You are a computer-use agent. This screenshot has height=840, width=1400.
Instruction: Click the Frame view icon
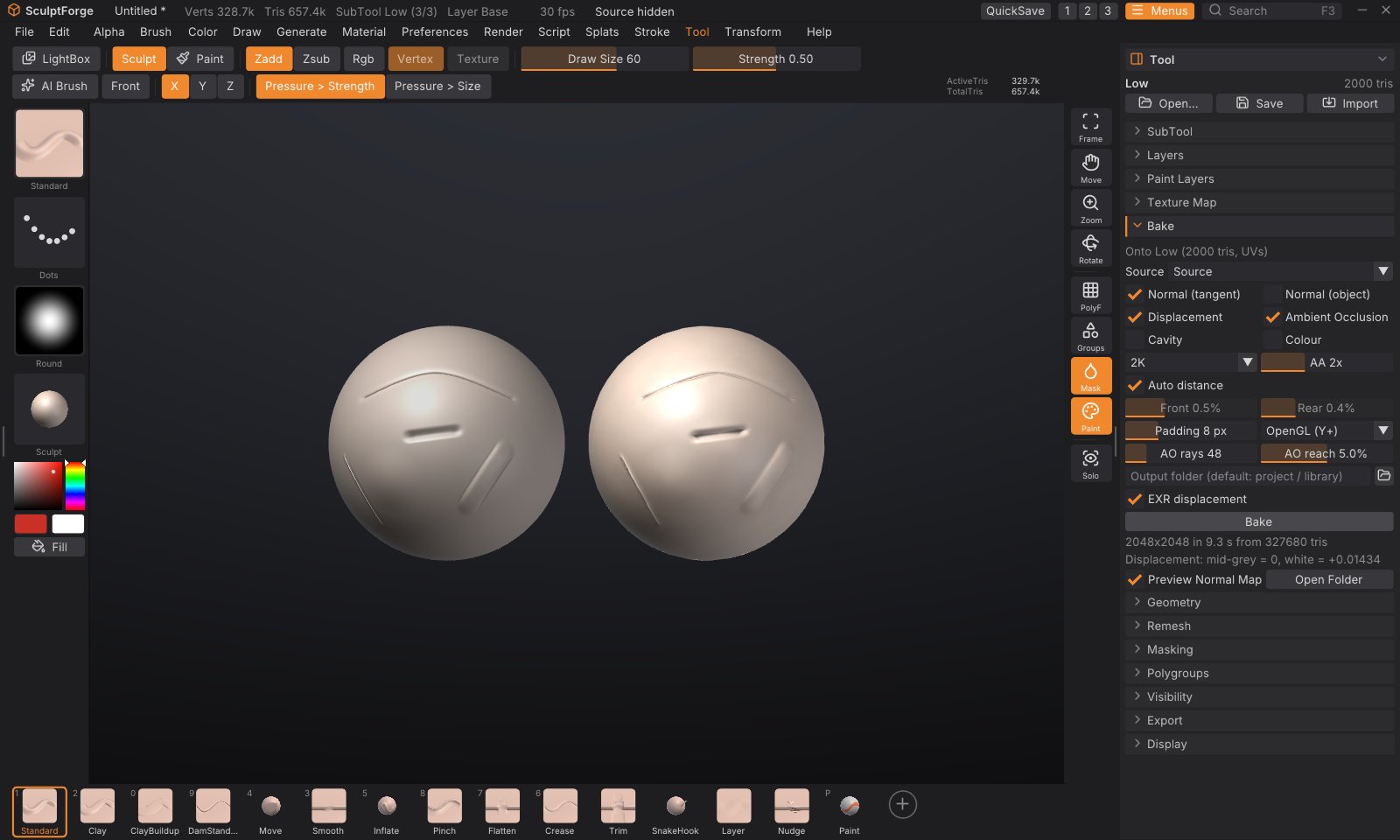[x=1090, y=127]
